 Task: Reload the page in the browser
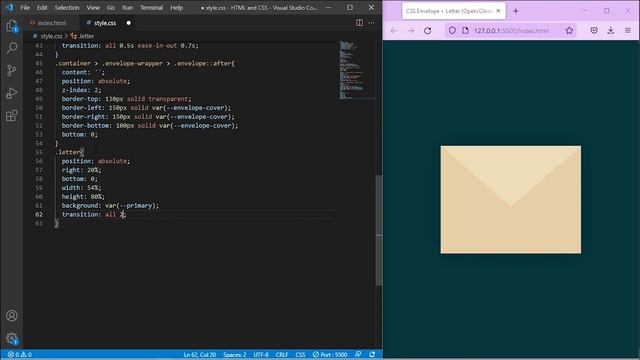427,31
